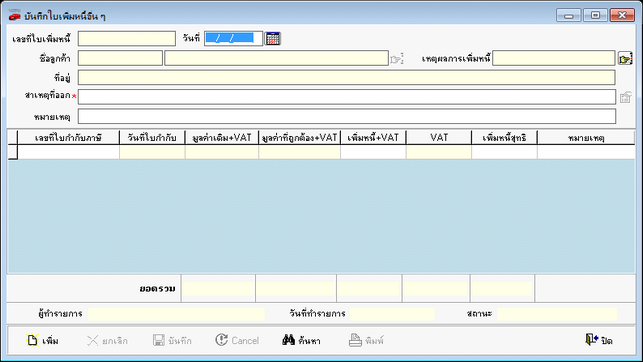Viewport: 643px width, 362px height.
Task: Maximize the บันทึกใบเพิ่มหนี้อื่น ๆ window
Action: coord(595,16)
